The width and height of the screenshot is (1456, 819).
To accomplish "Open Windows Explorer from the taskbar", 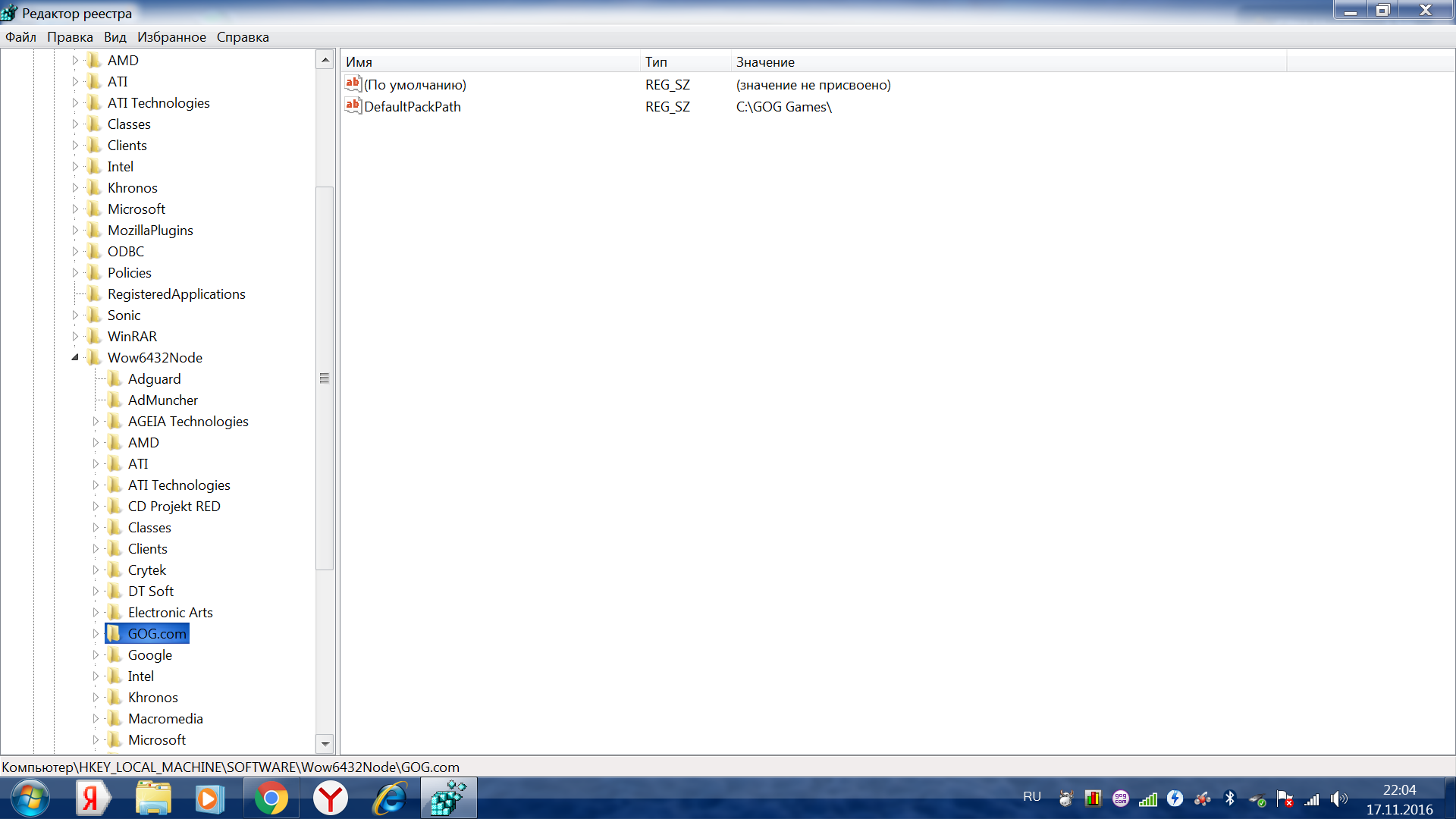I will click(154, 799).
